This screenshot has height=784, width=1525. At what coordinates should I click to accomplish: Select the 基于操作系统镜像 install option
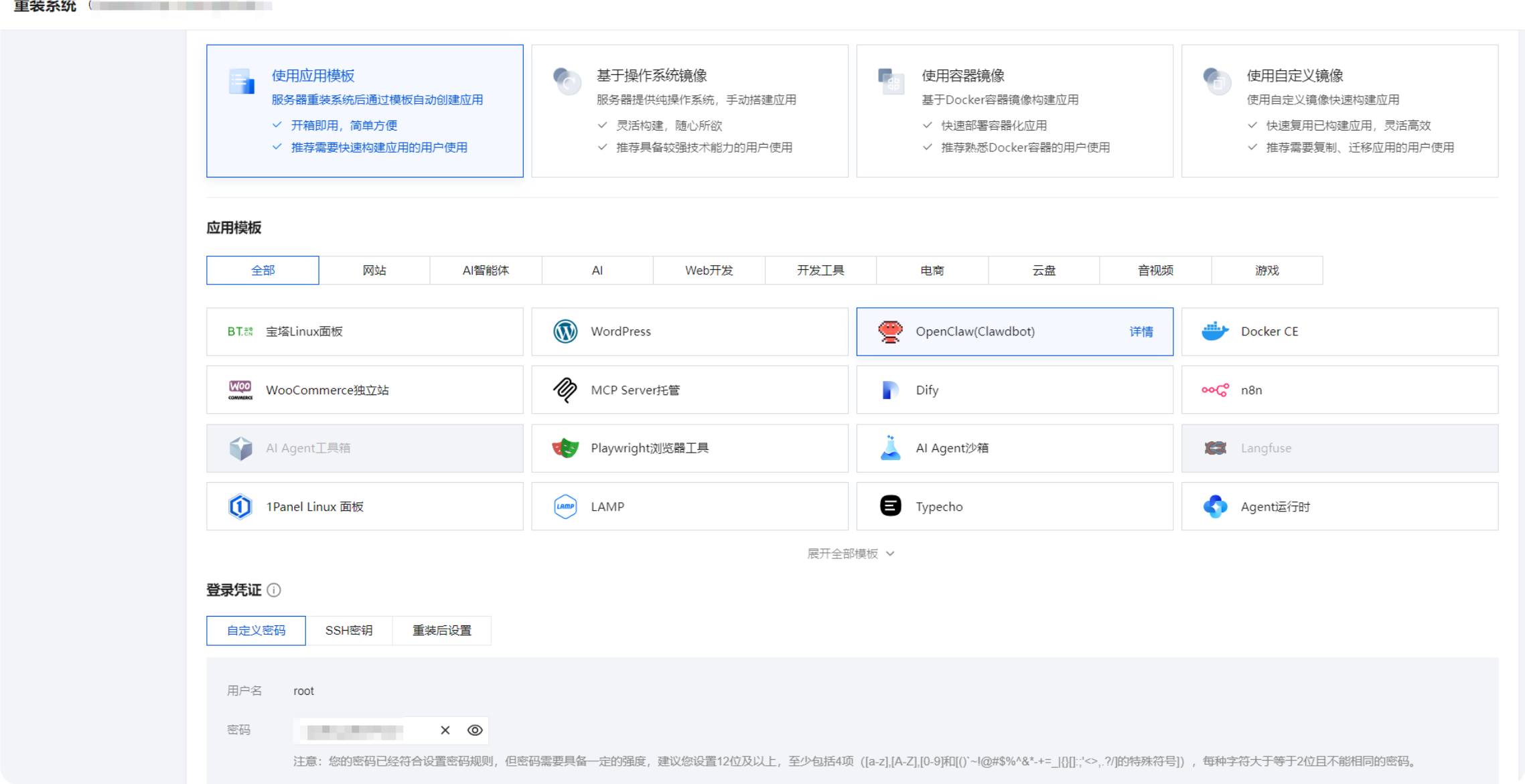coord(689,110)
